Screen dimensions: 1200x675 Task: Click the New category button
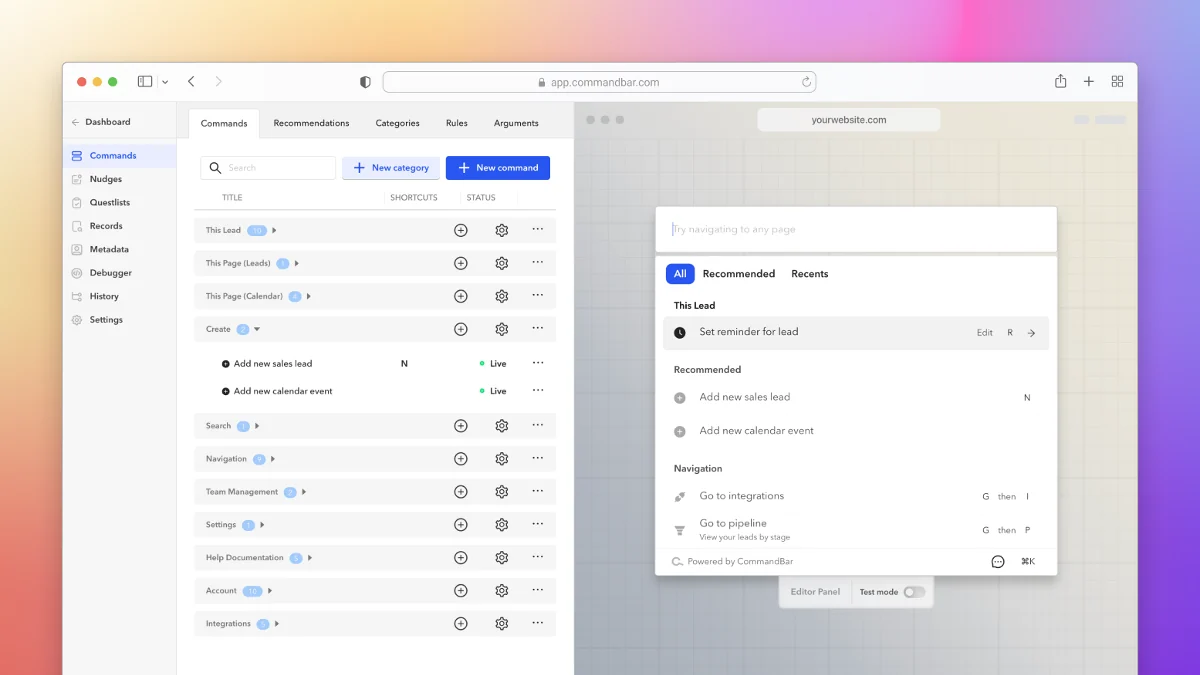(391, 168)
